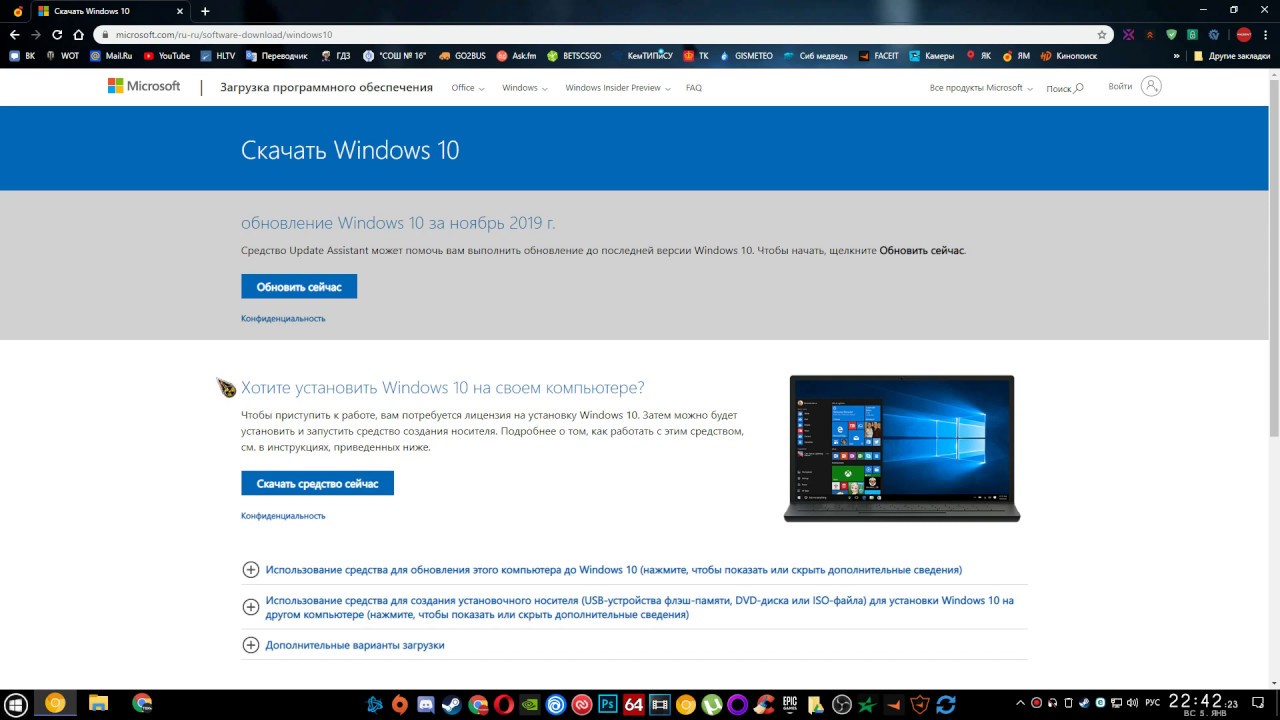The image size is (1280, 720).
Task: Open the FACEIT bookmark
Action: [x=878, y=56]
